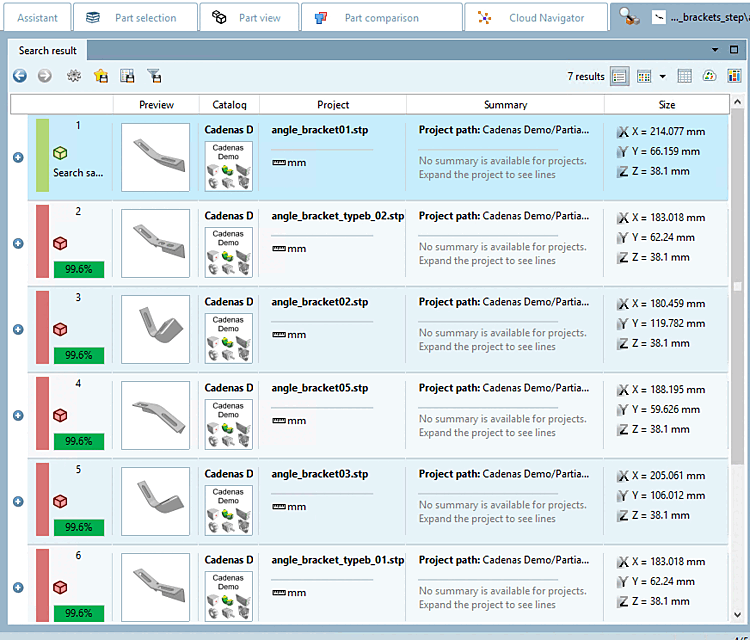
Task: Expand the angle_bracket05.stp result row
Action: pyautogui.click(x=18, y=415)
